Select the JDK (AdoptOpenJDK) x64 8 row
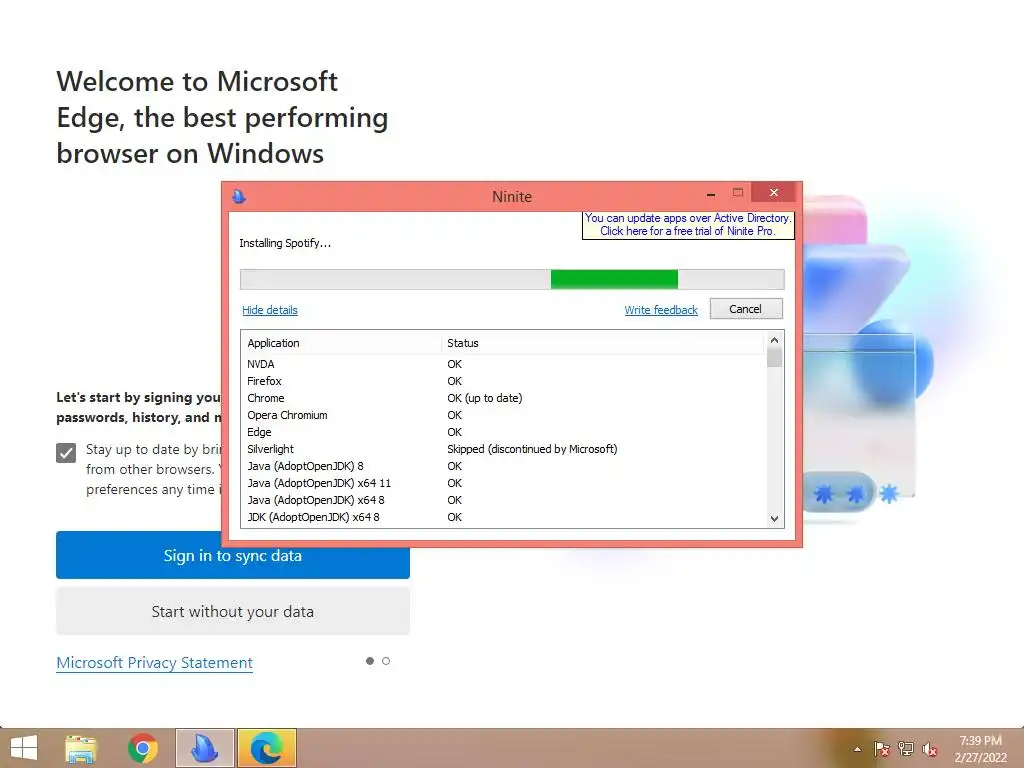This screenshot has height=768, width=1024. pos(503,517)
